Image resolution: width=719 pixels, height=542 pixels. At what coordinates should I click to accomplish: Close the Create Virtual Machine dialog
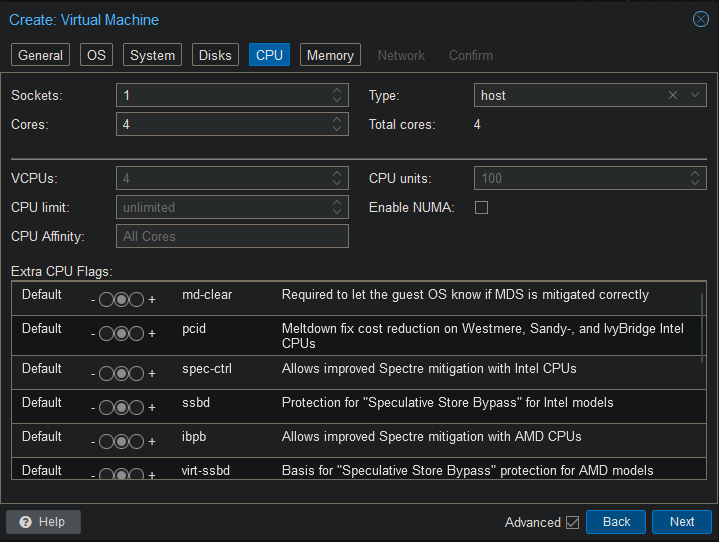pos(700,19)
